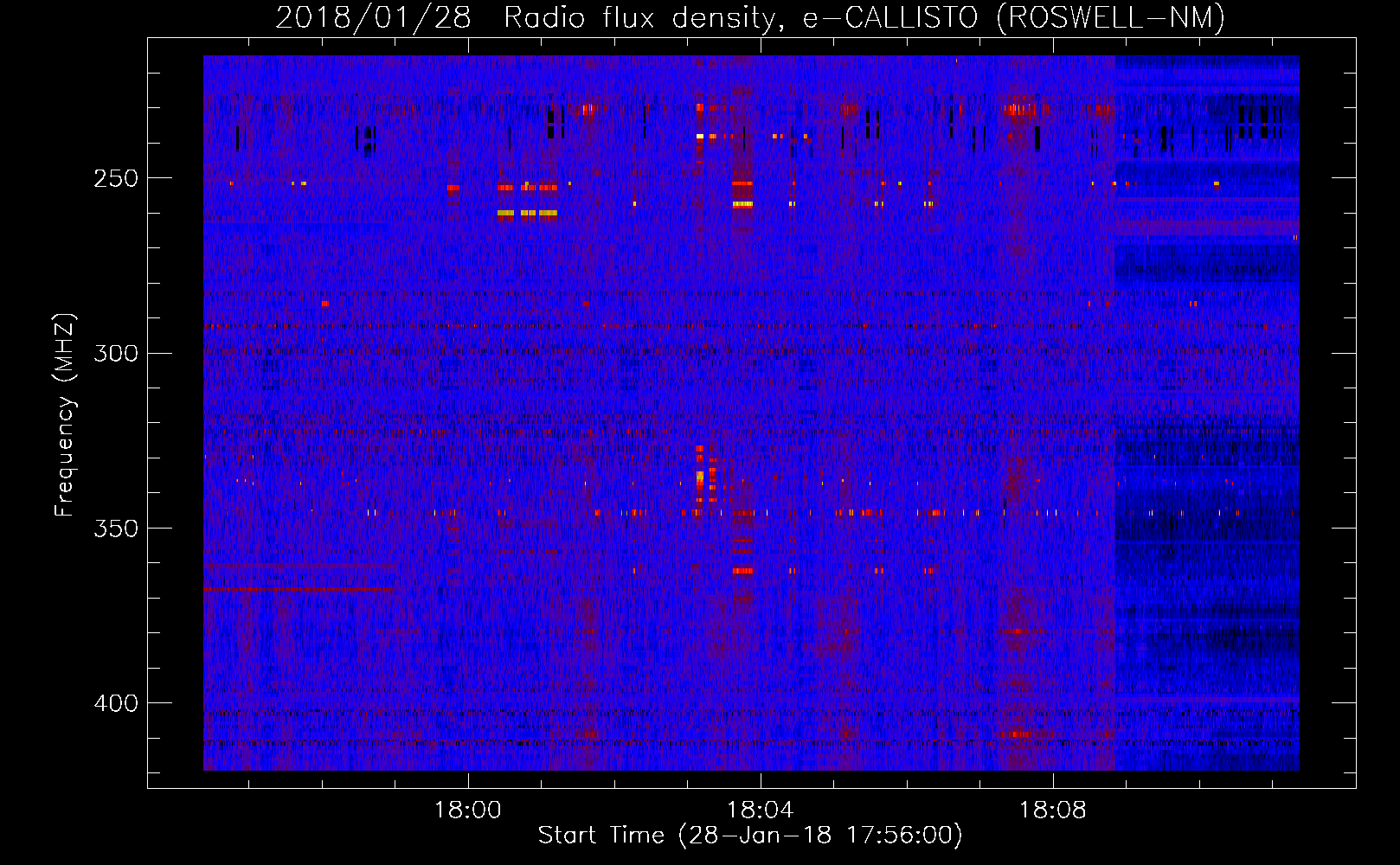The image size is (1400, 865).
Task: Click the '18:00' time axis label
Action: (x=467, y=811)
